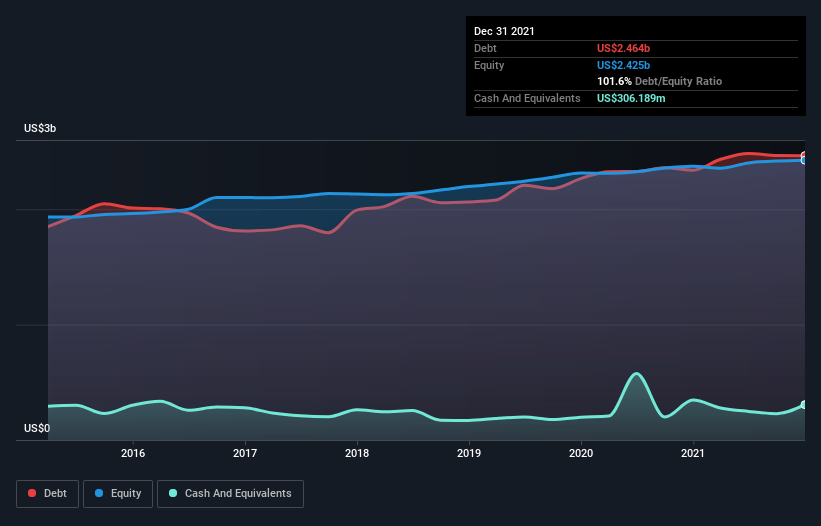Select the 2019 x-axis label
The width and height of the screenshot is (821, 526).
point(469,453)
